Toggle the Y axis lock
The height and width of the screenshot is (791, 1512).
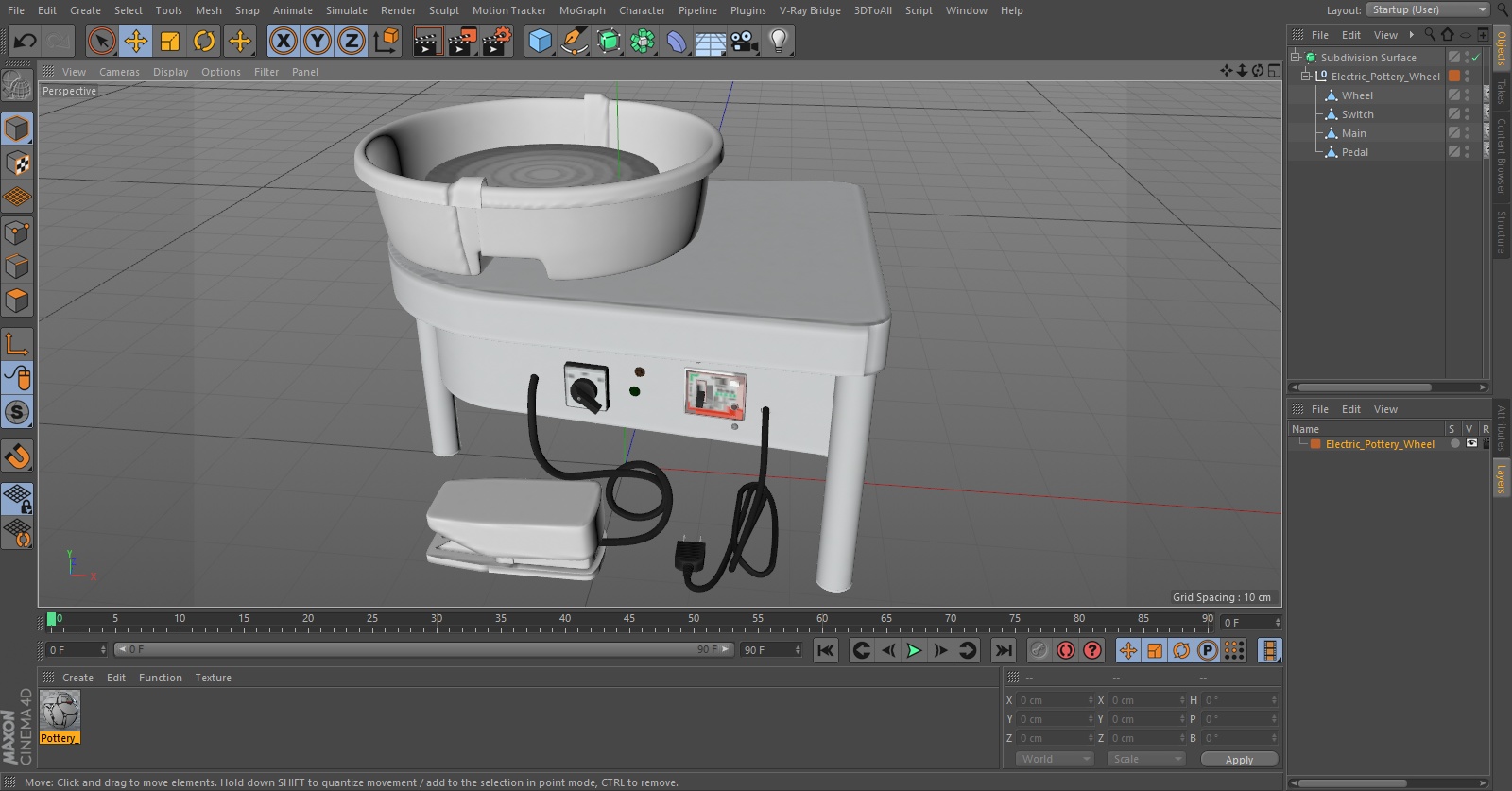(318, 41)
